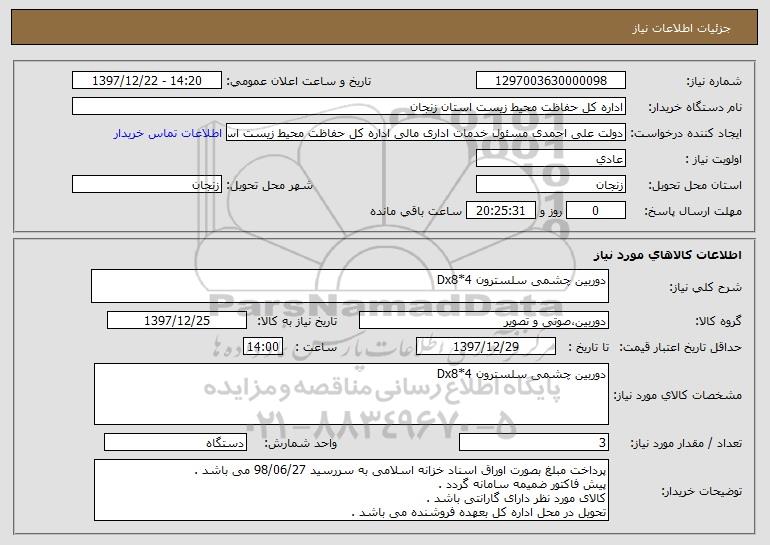The height and width of the screenshot is (545, 770).
Task: Select the اولویت نیاز field showing عادي
Action: 550,159
